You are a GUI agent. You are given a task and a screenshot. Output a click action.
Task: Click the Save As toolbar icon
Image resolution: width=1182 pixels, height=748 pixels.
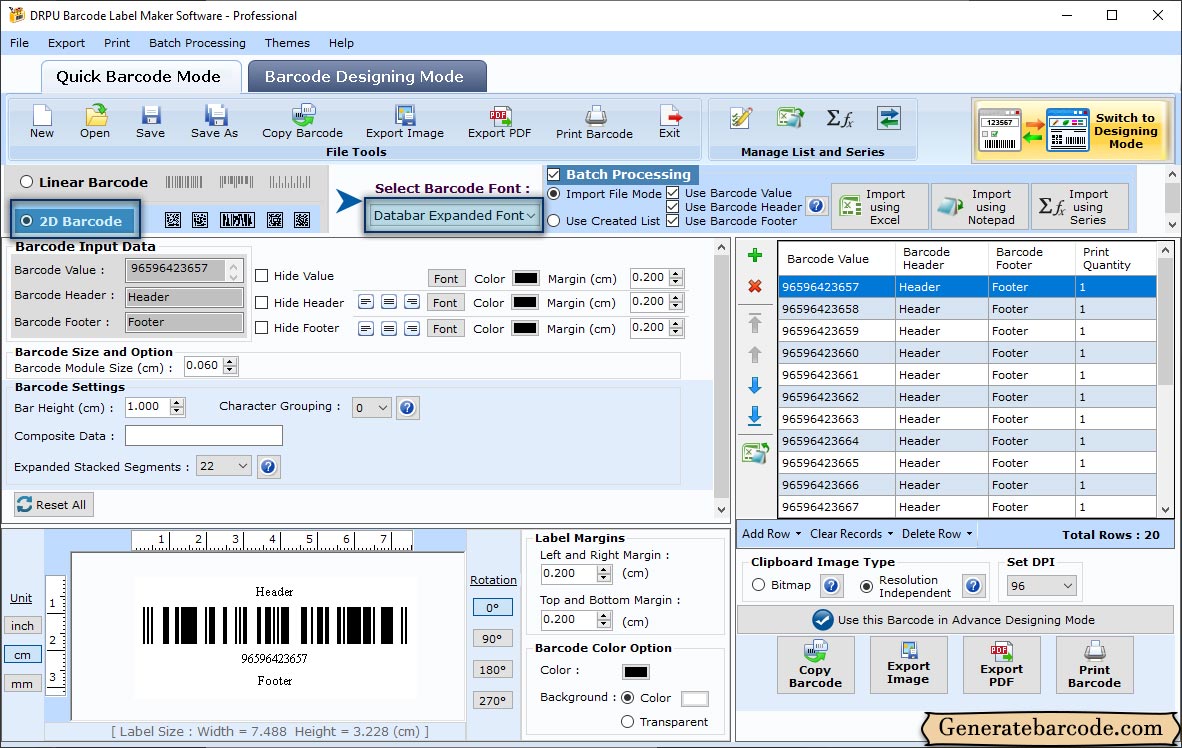214,122
